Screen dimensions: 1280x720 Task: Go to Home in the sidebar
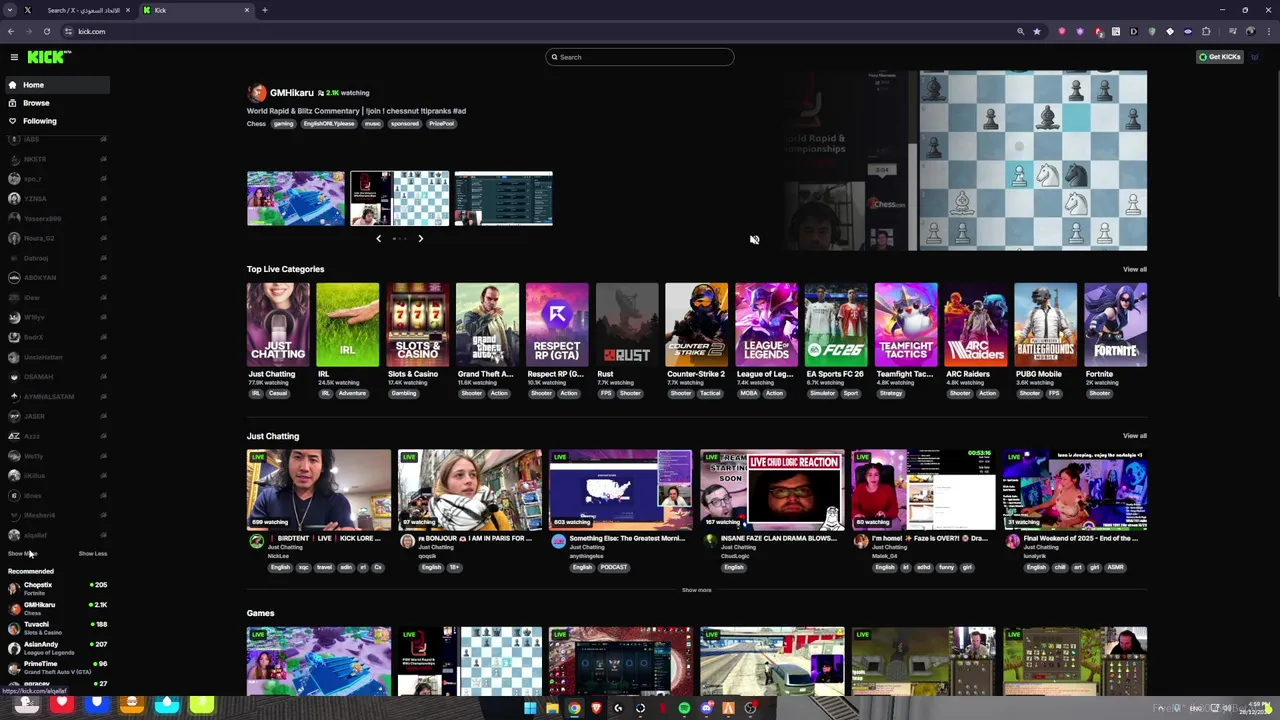pos(57,85)
